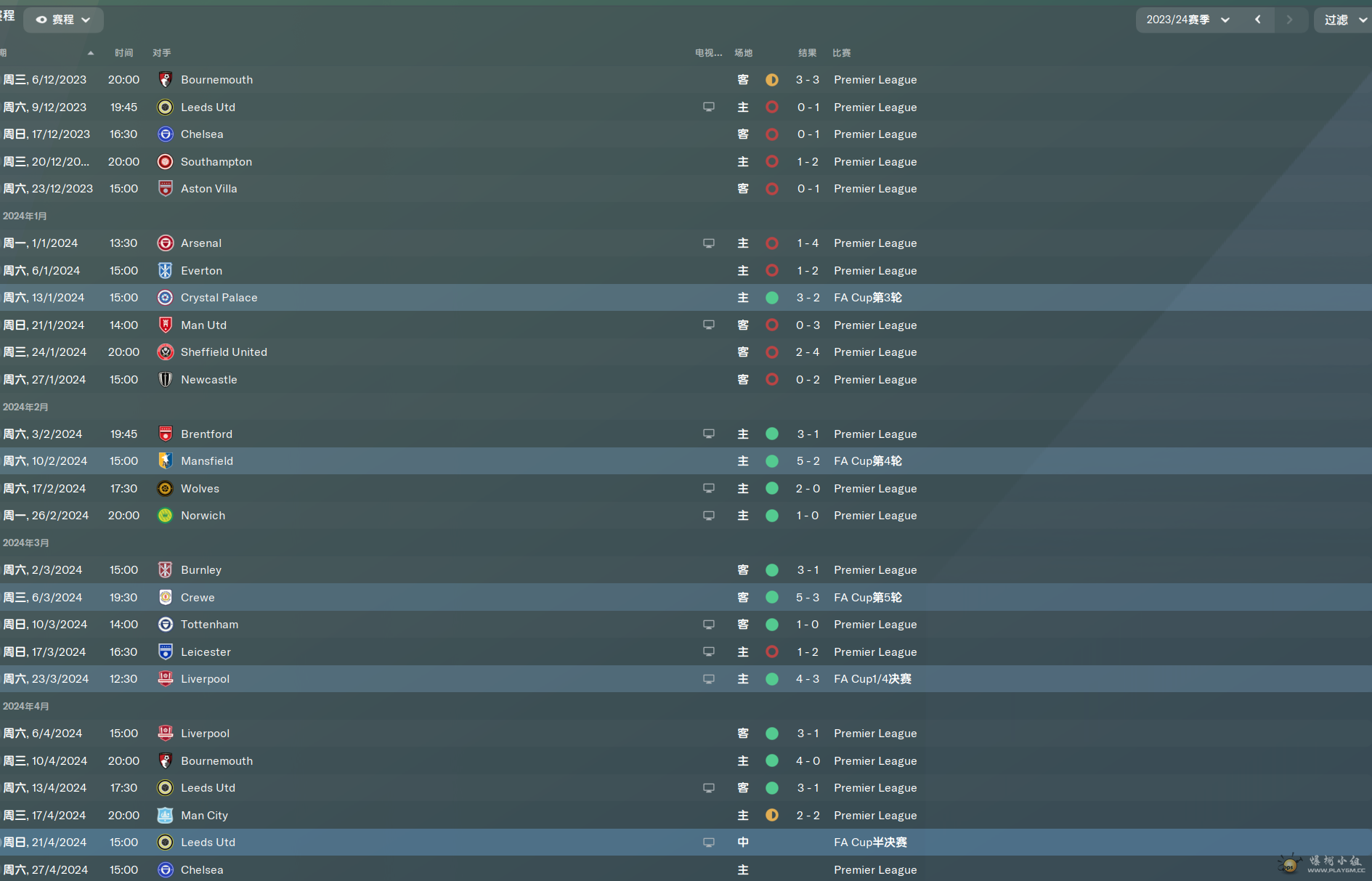Sort the fixtures by the 对手 column header
The width and height of the screenshot is (1372, 881).
pyautogui.click(x=162, y=53)
